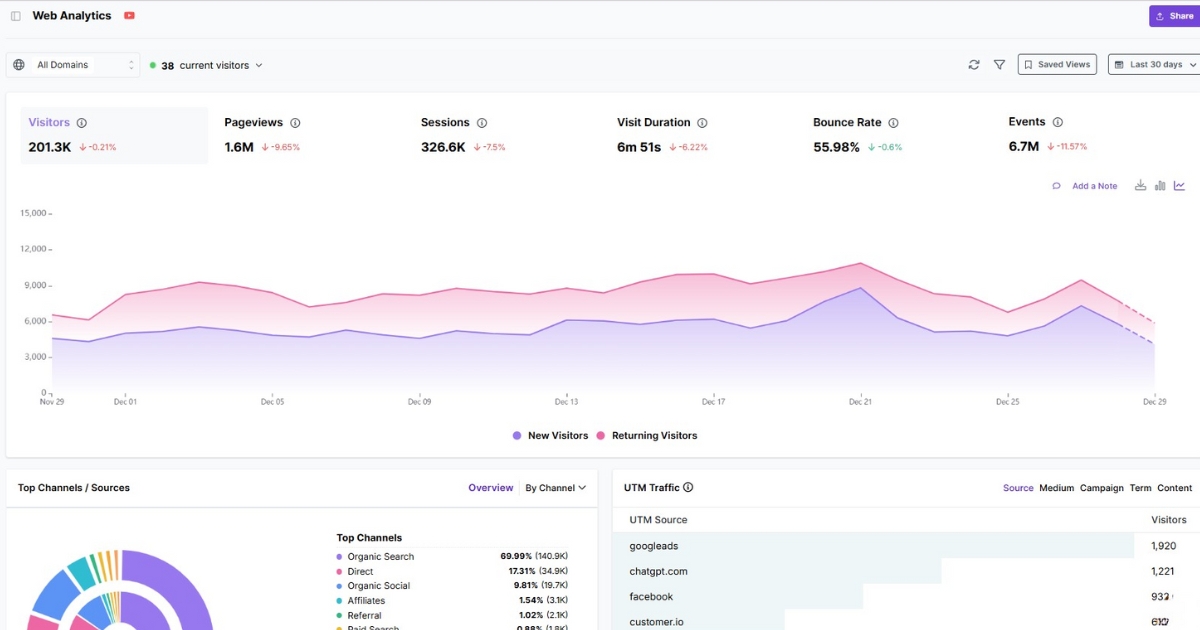Open the filter options with the funnel icon
Image resolution: width=1200 pixels, height=630 pixels.
pos(999,63)
